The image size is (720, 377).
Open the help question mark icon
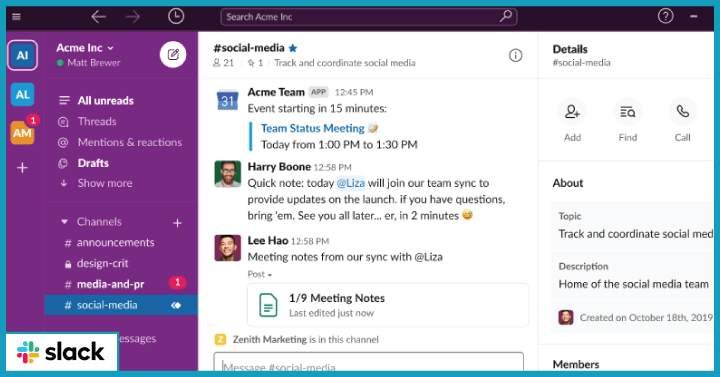pyautogui.click(x=665, y=17)
